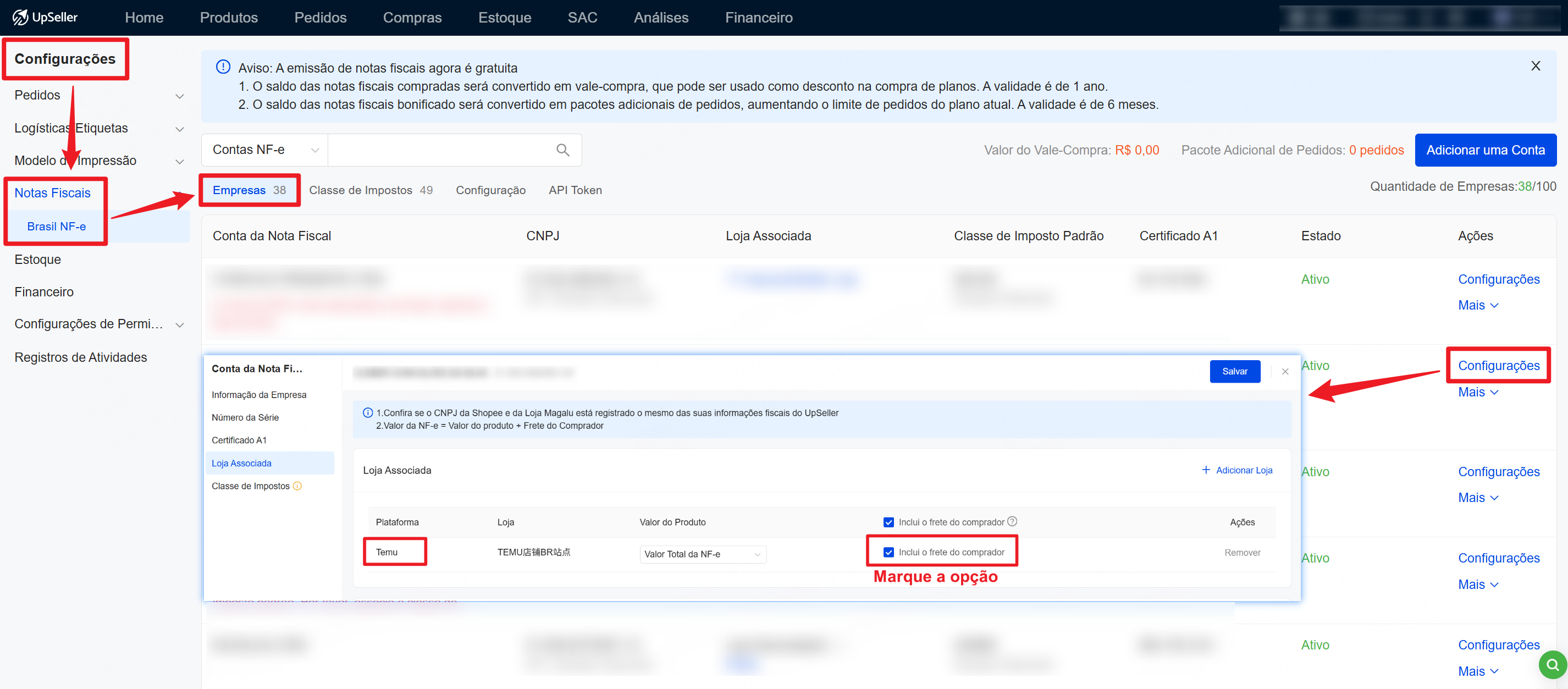Click Remover link for Temu store

coord(1242,553)
